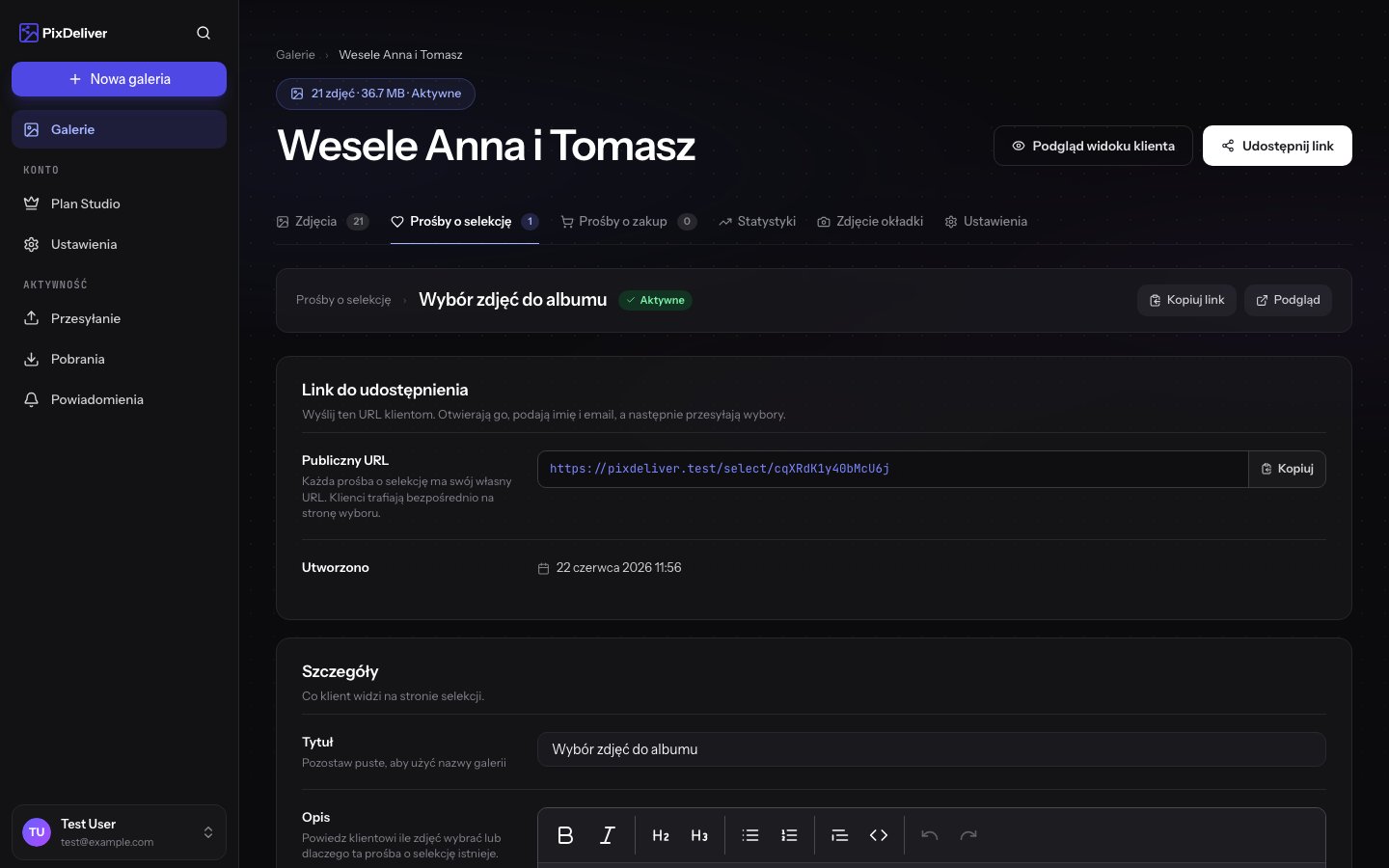Insert a code block

click(879, 835)
